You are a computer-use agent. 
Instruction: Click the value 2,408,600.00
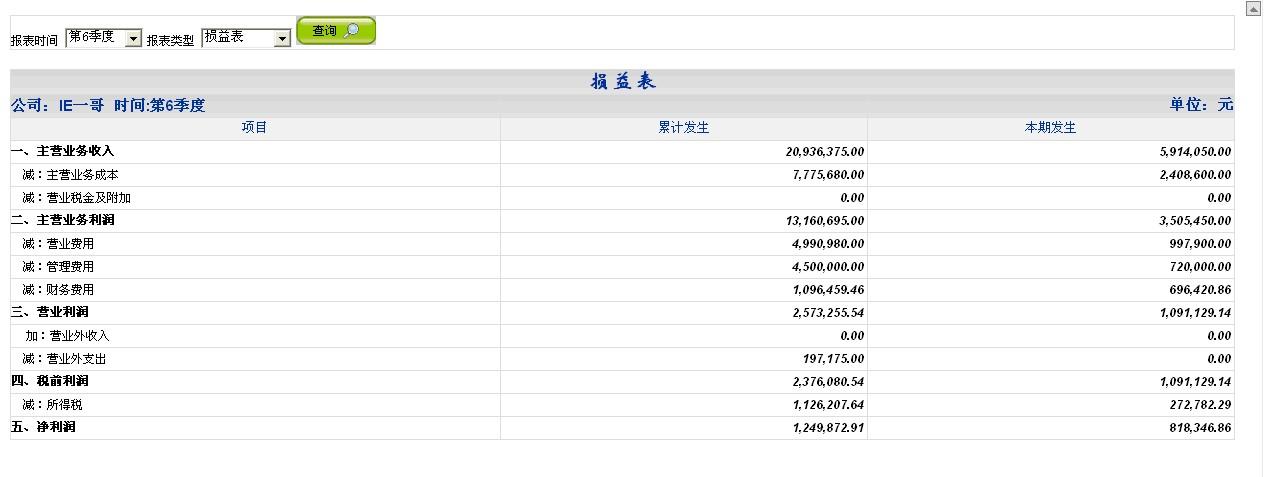(x=1195, y=175)
